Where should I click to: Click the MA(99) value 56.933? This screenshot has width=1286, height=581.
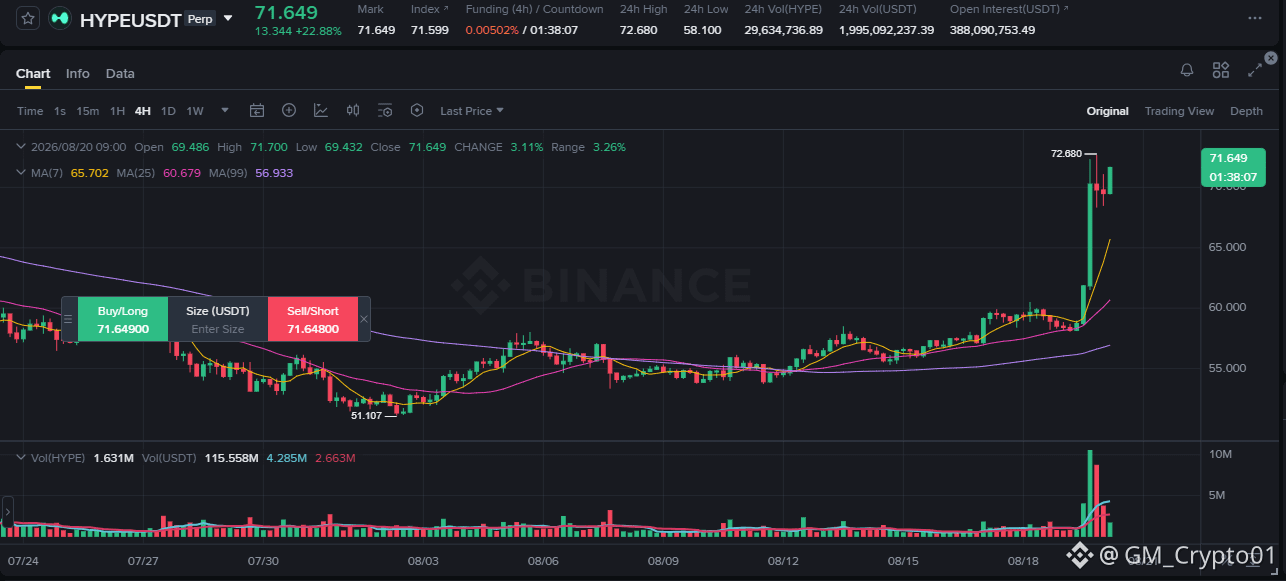coord(275,173)
